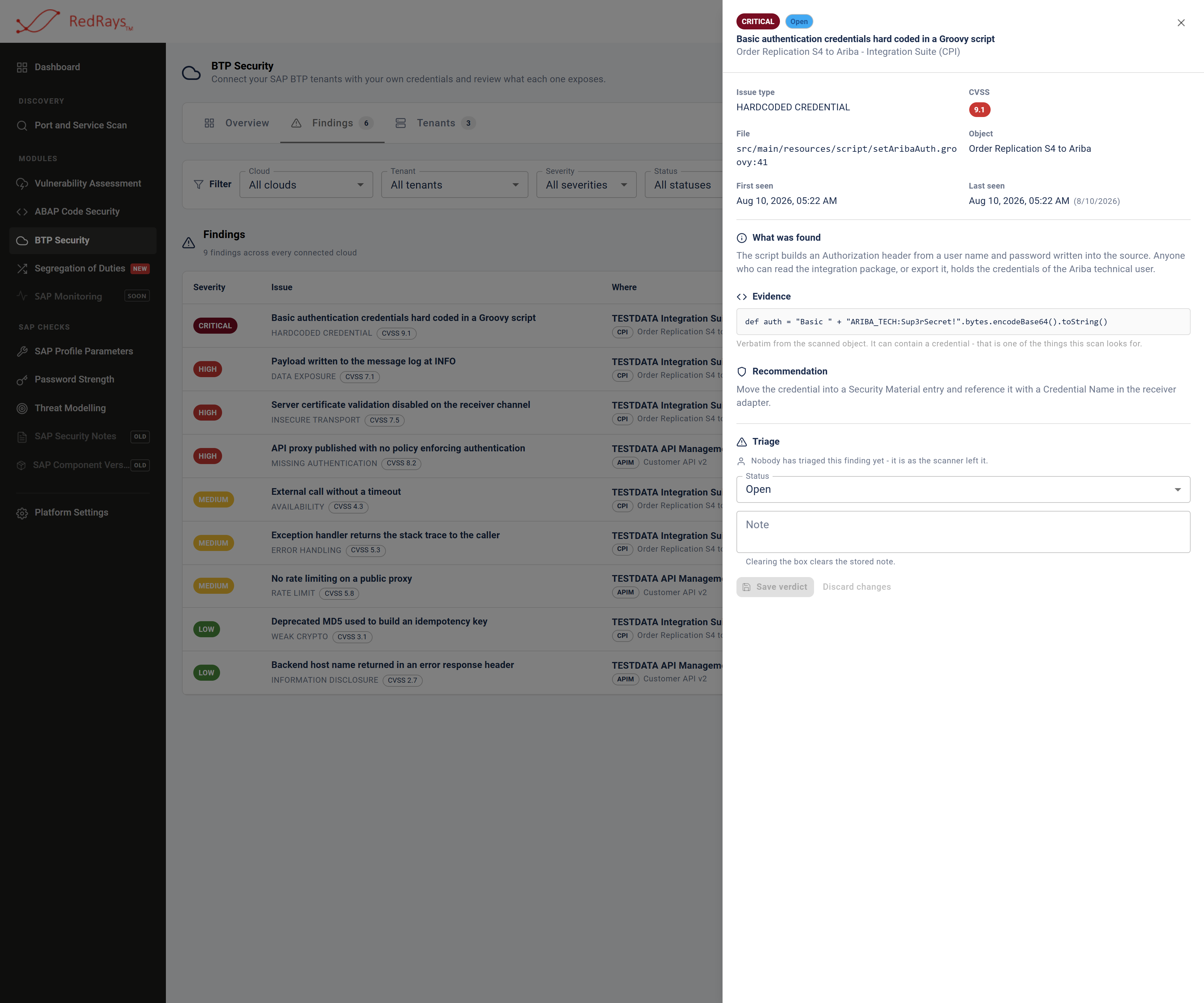Click the Segregation of Duties shuffle icon
The width and height of the screenshot is (1204, 1003).
(22, 268)
